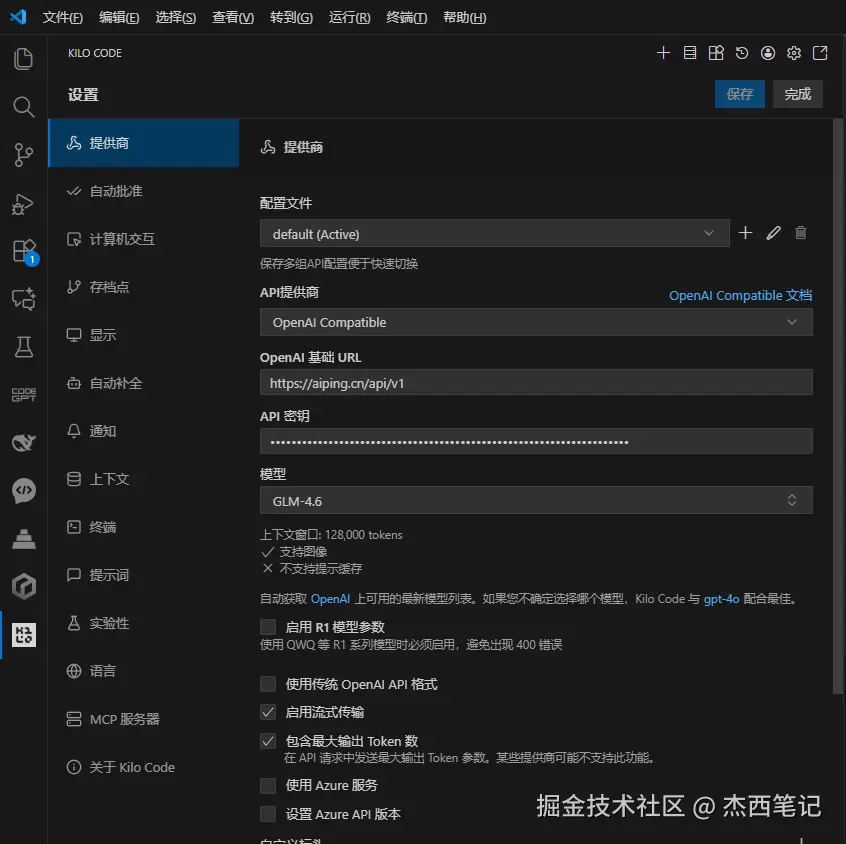846x844 pixels.
Task: Open the Search view in activity bar
Action: coord(23,107)
